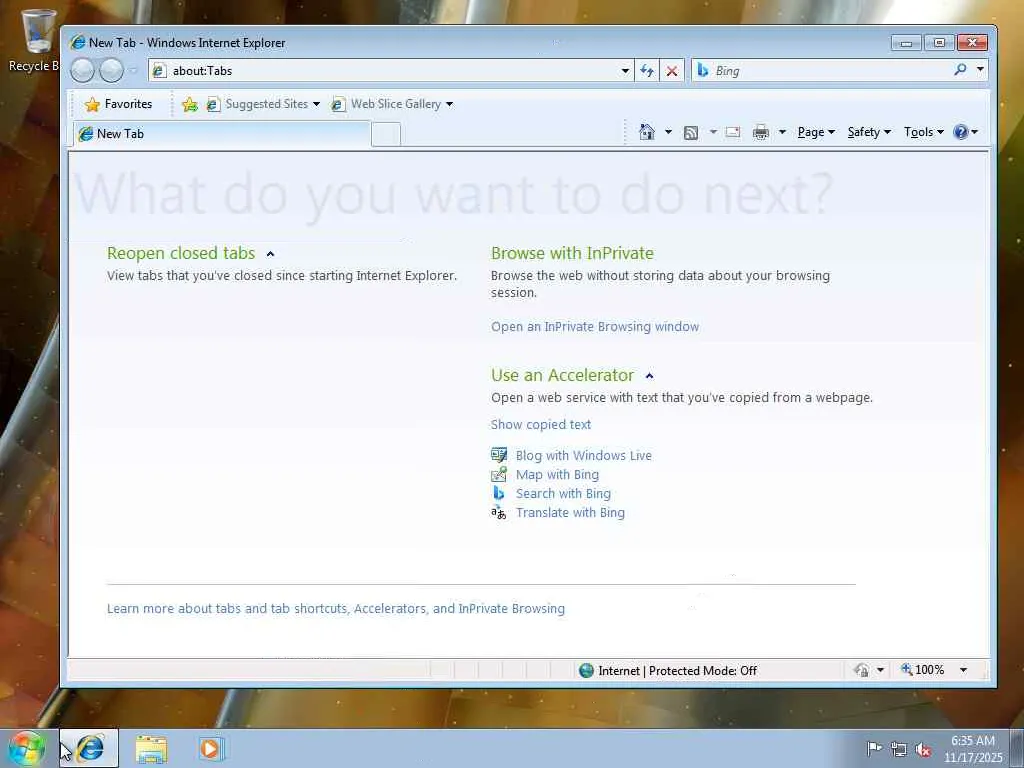Screen dimensions: 1024x768
Task: Expand the Home button dropdown arrow
Action: click(x=668, y=133)
